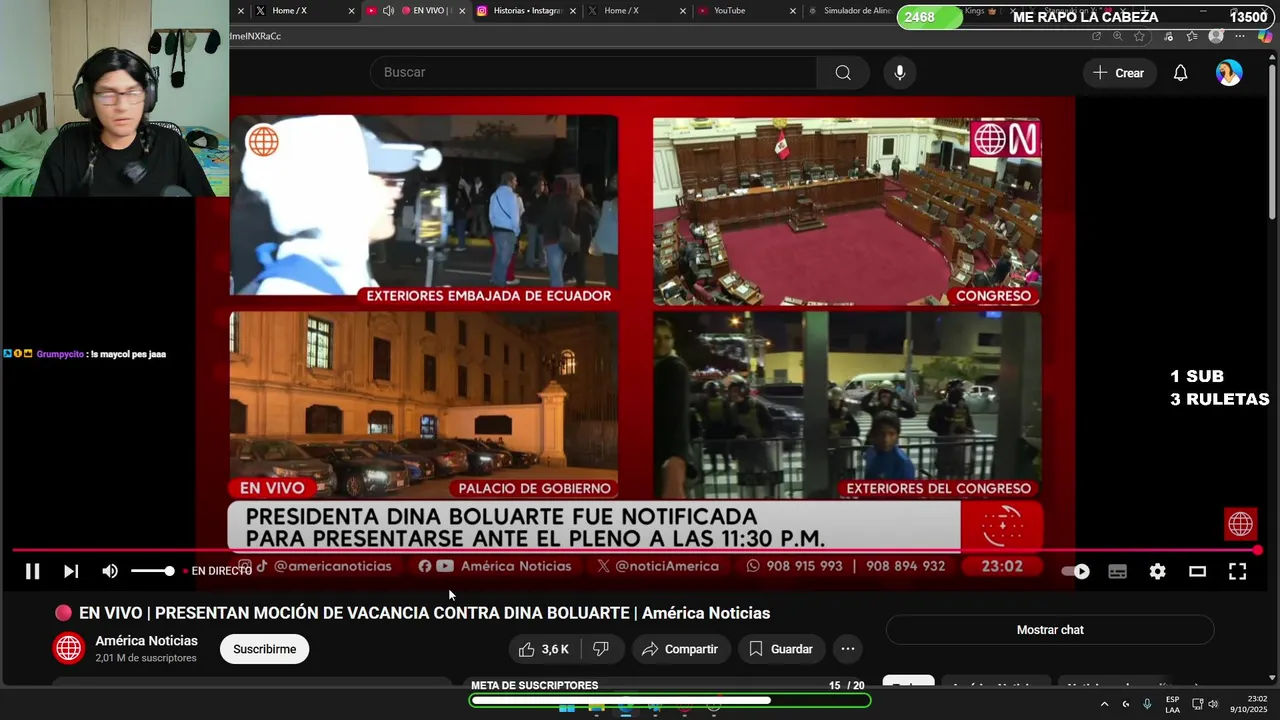
Task: Open the browser zoom magnifier icon
Action: (1118, 36)
